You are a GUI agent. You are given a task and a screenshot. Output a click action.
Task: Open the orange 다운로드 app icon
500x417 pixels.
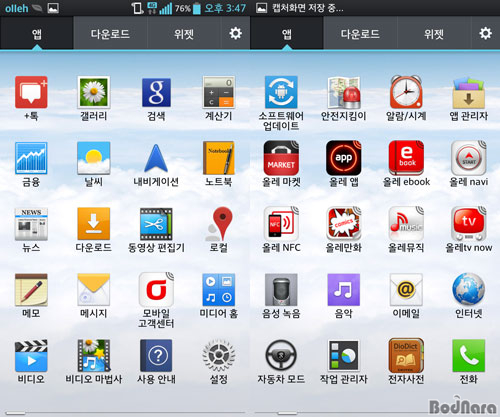click(x=94, y=224)
